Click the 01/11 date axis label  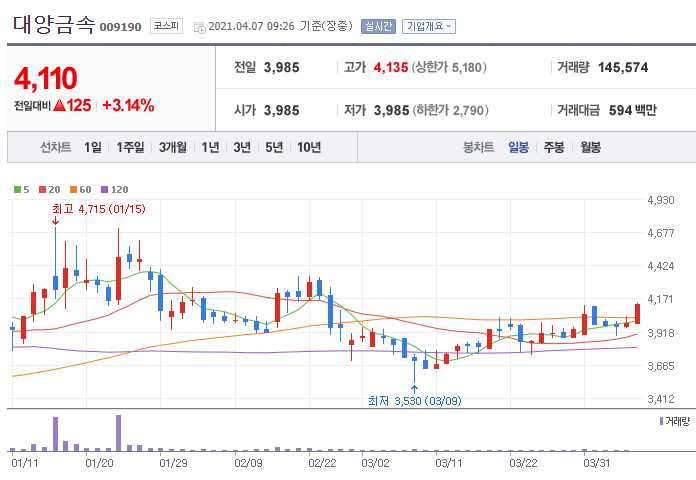click(25, 463)
